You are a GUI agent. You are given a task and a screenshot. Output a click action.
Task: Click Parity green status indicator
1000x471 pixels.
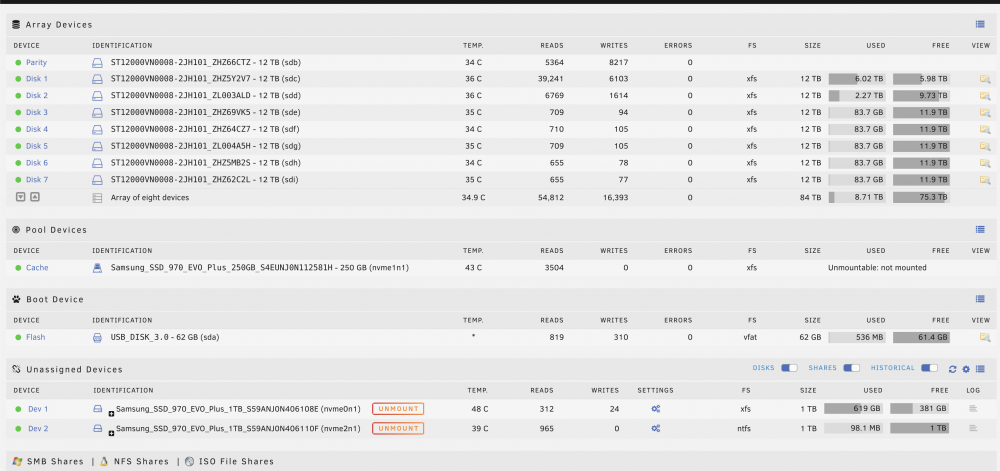18,62
